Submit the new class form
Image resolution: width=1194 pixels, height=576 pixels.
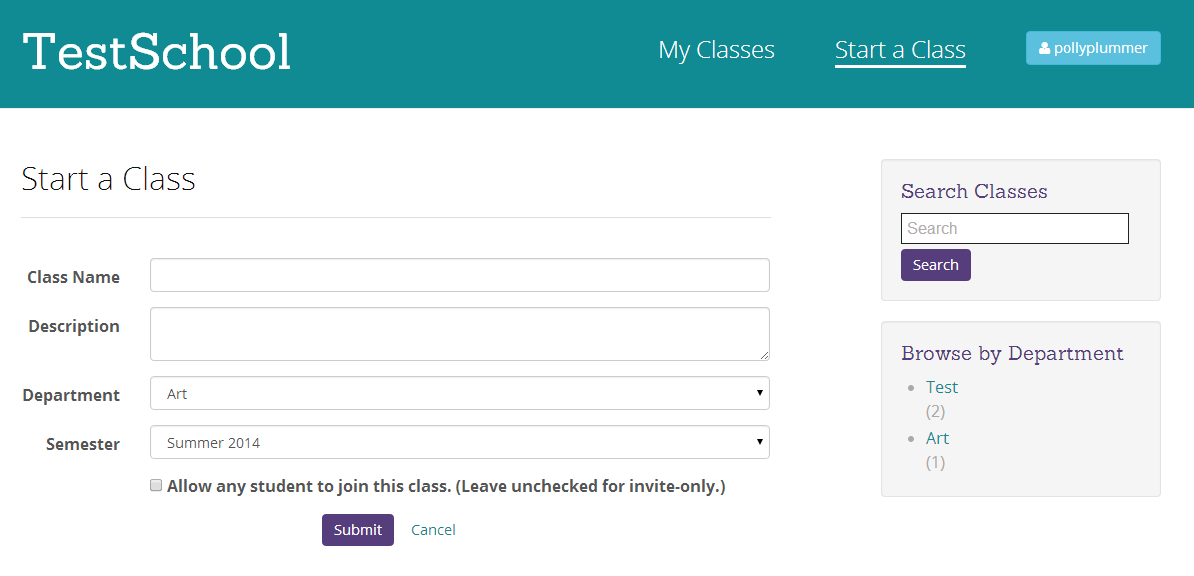[357, 529]
